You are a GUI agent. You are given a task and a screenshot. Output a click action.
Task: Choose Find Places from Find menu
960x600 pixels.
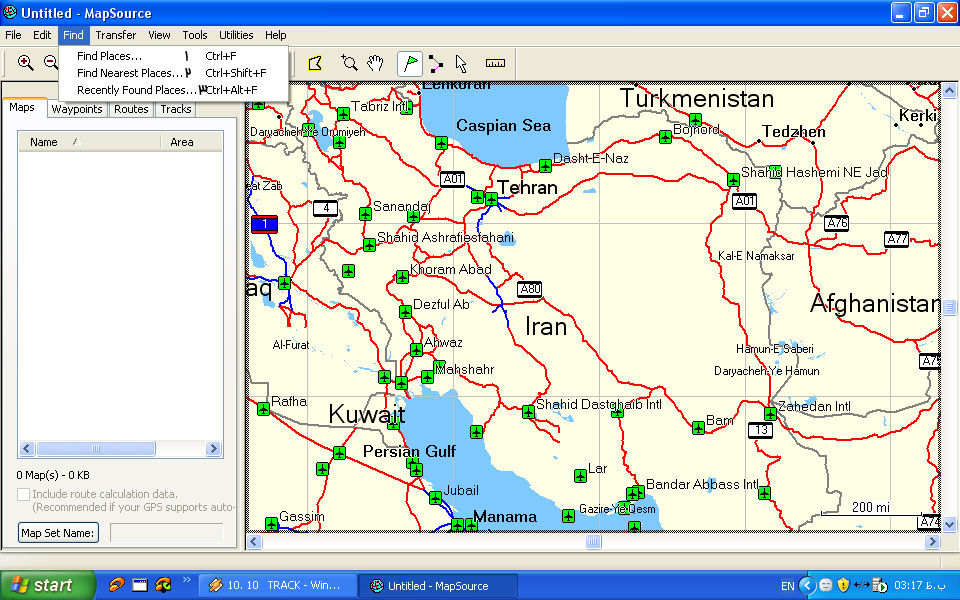[x=110, y=56]
